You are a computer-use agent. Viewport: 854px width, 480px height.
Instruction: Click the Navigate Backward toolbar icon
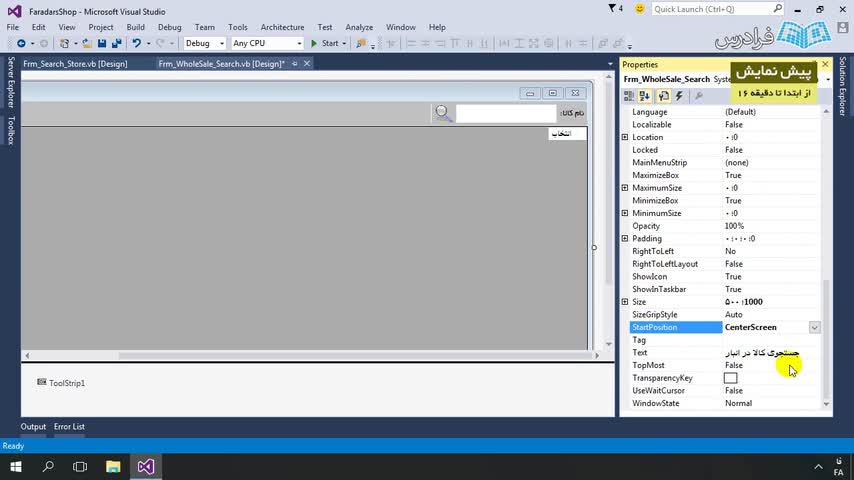click(21, 44)
